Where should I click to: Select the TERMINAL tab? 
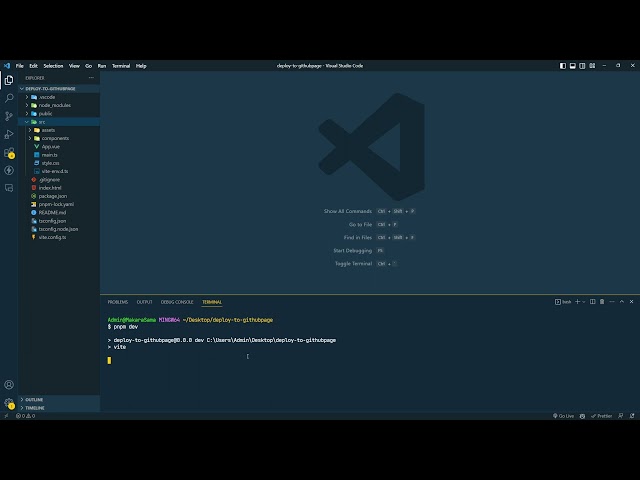click(212, 302)
